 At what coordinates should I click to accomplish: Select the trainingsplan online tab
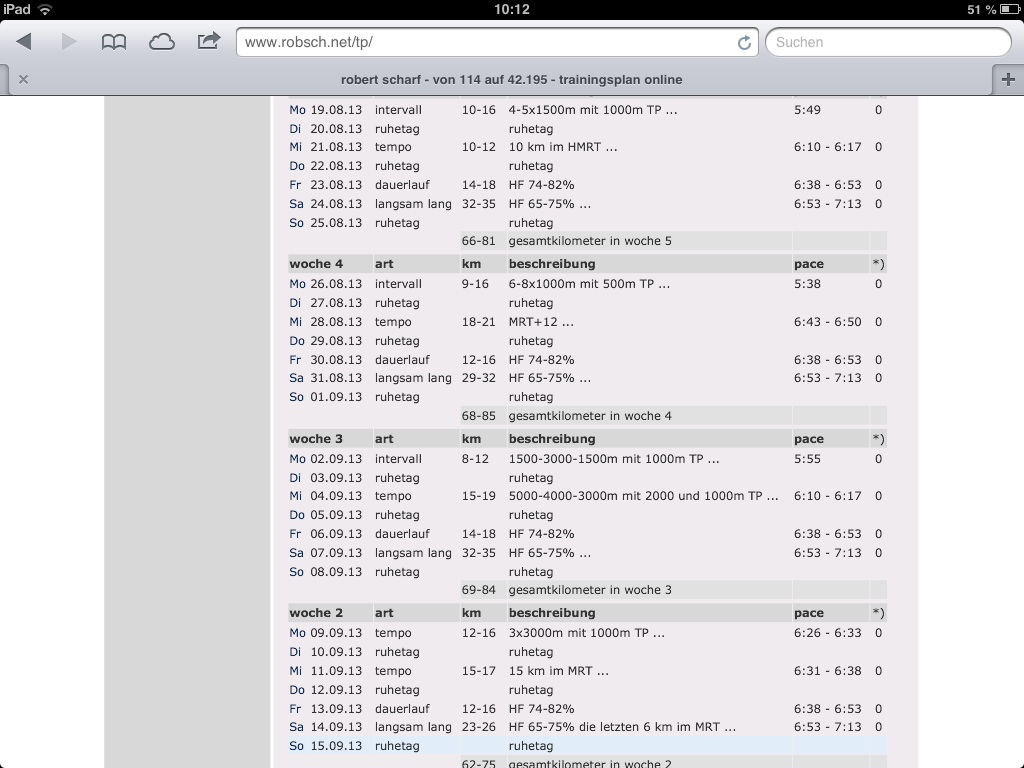point(511,80)
